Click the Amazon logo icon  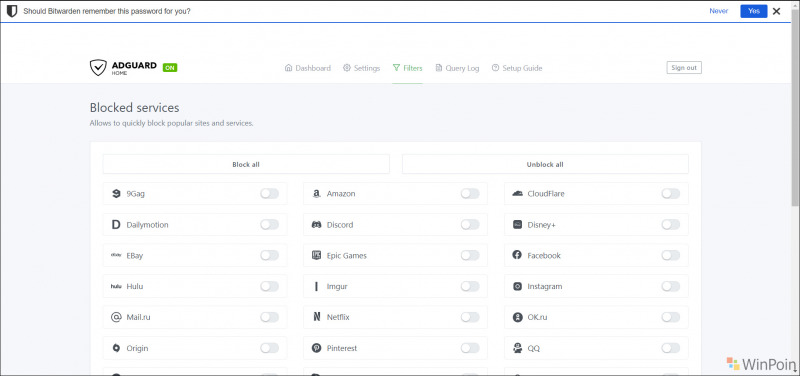pyautogui.click(x=316, y=194)
